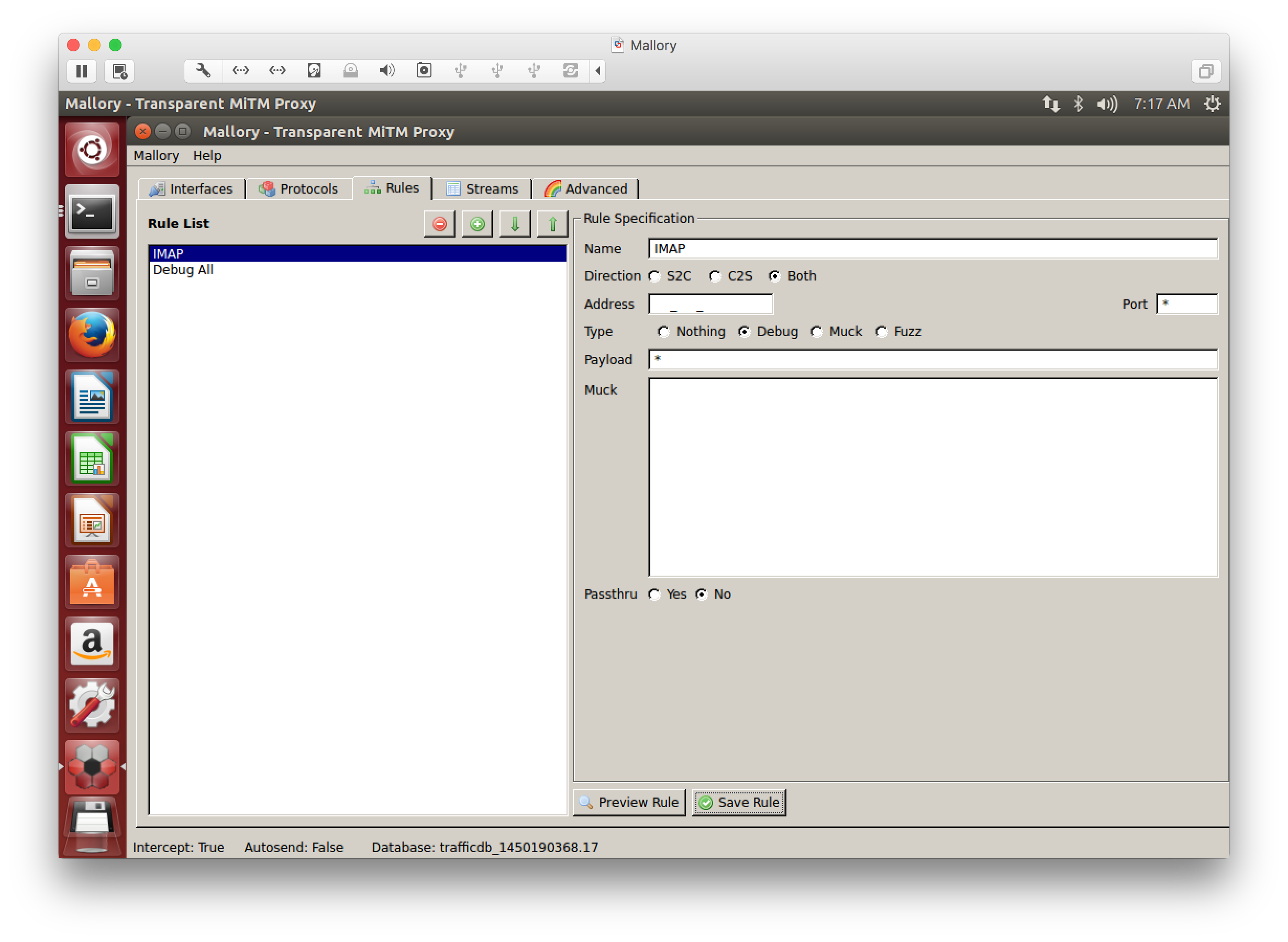Open System Settings from the dock
The image size is (1288, 942).
coord(92,705)
